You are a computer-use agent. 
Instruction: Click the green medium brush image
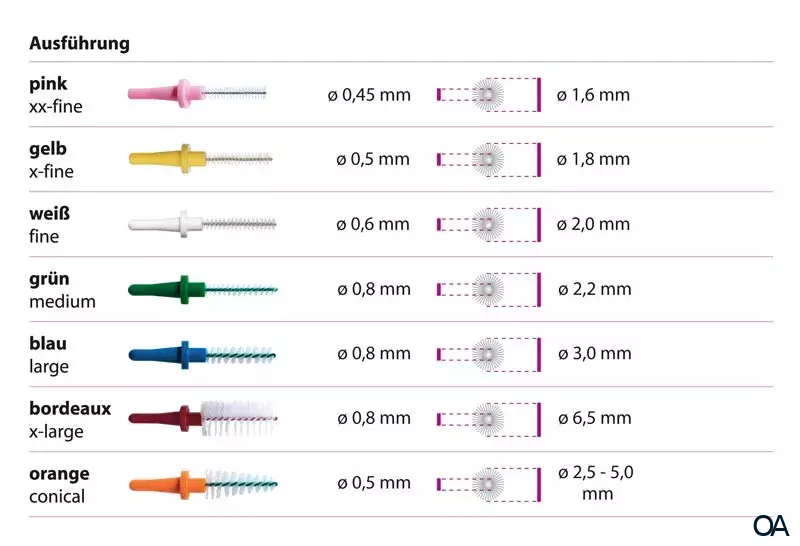(202, 289)
